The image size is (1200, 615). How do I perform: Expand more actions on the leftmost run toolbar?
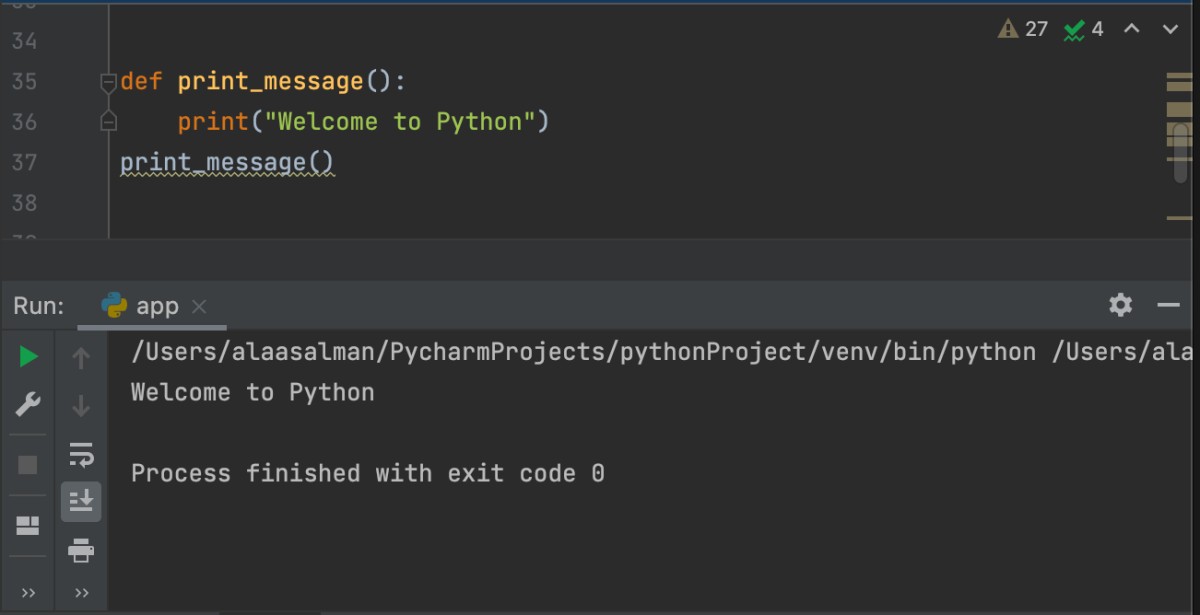pyautogui.click(x=28, y=593)
